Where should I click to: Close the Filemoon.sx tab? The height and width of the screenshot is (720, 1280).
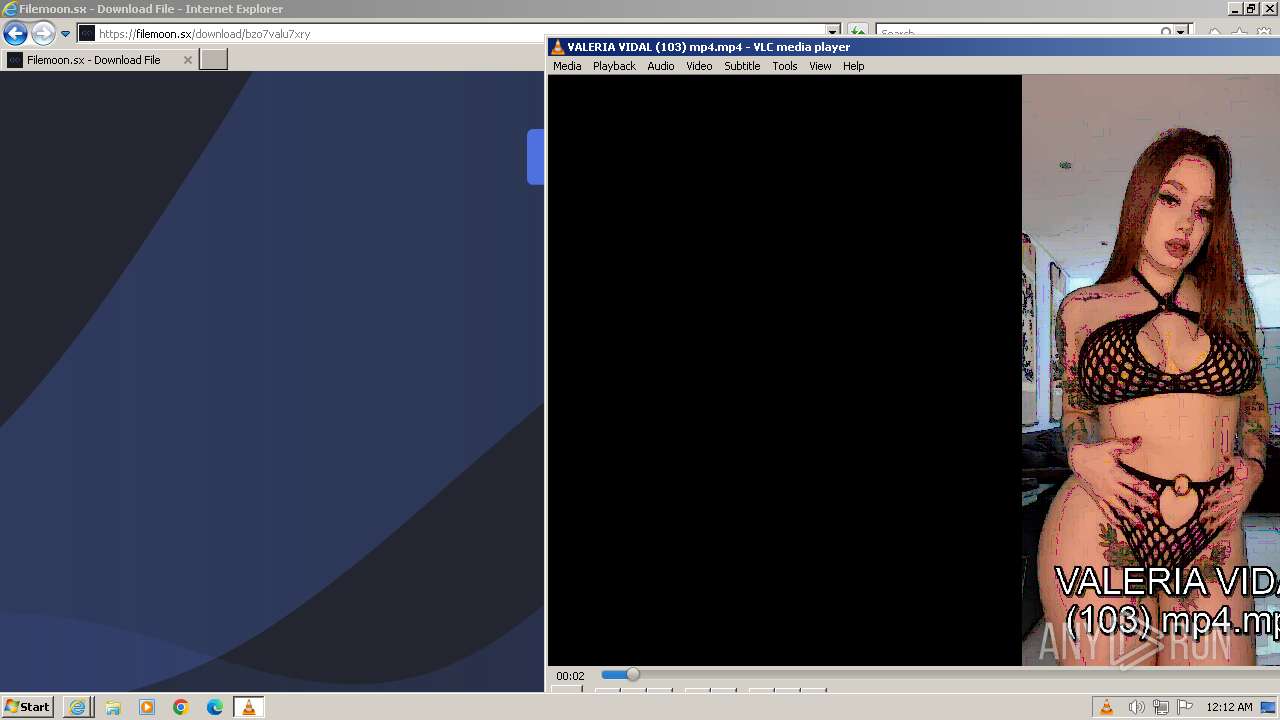187,60
